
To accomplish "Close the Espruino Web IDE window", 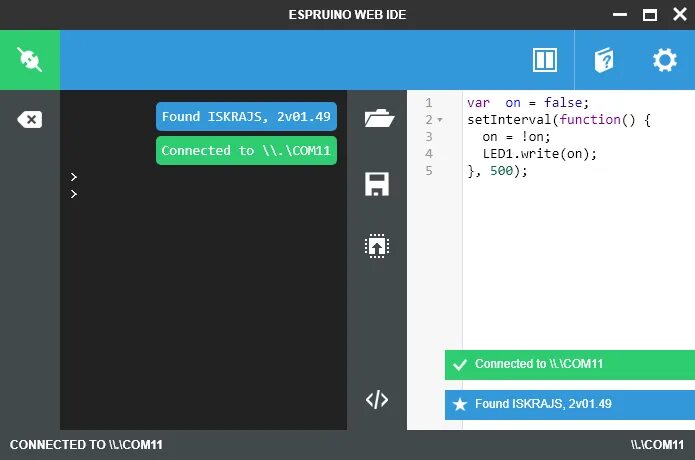I will (679, 14).
